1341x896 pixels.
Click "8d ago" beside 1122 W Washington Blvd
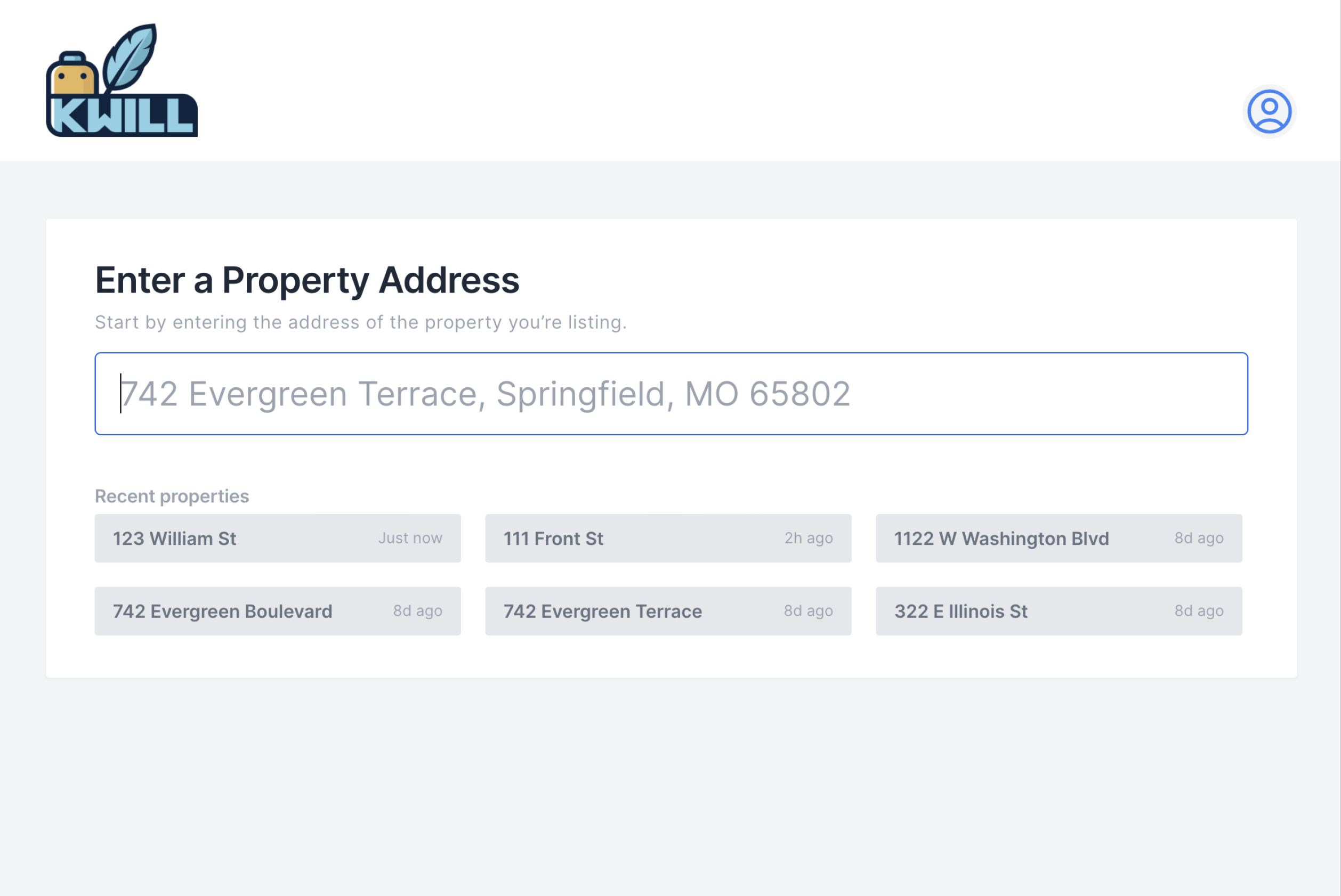point(1199,538)
